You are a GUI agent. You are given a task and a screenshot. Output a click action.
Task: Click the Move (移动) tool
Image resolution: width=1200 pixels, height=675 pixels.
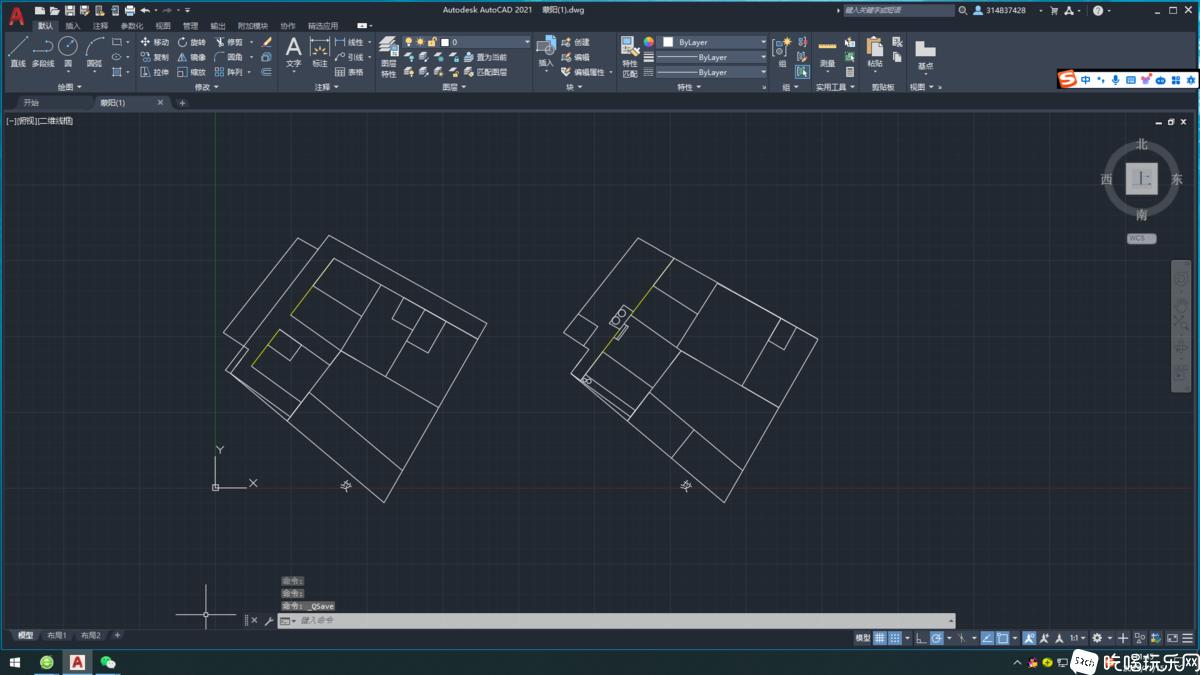154,42
